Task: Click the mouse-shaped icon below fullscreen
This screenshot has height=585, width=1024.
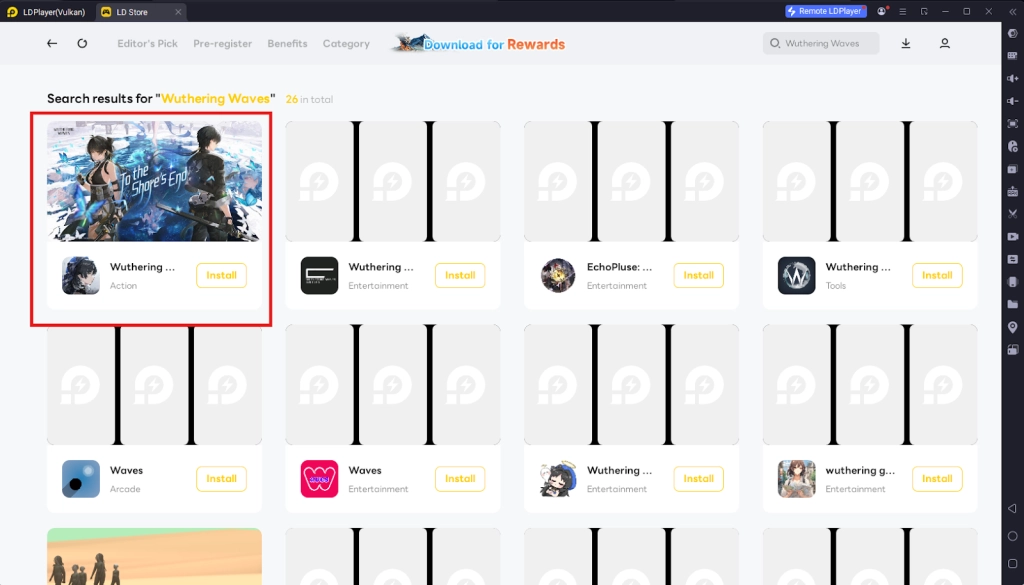Action: coord(1013,146)
